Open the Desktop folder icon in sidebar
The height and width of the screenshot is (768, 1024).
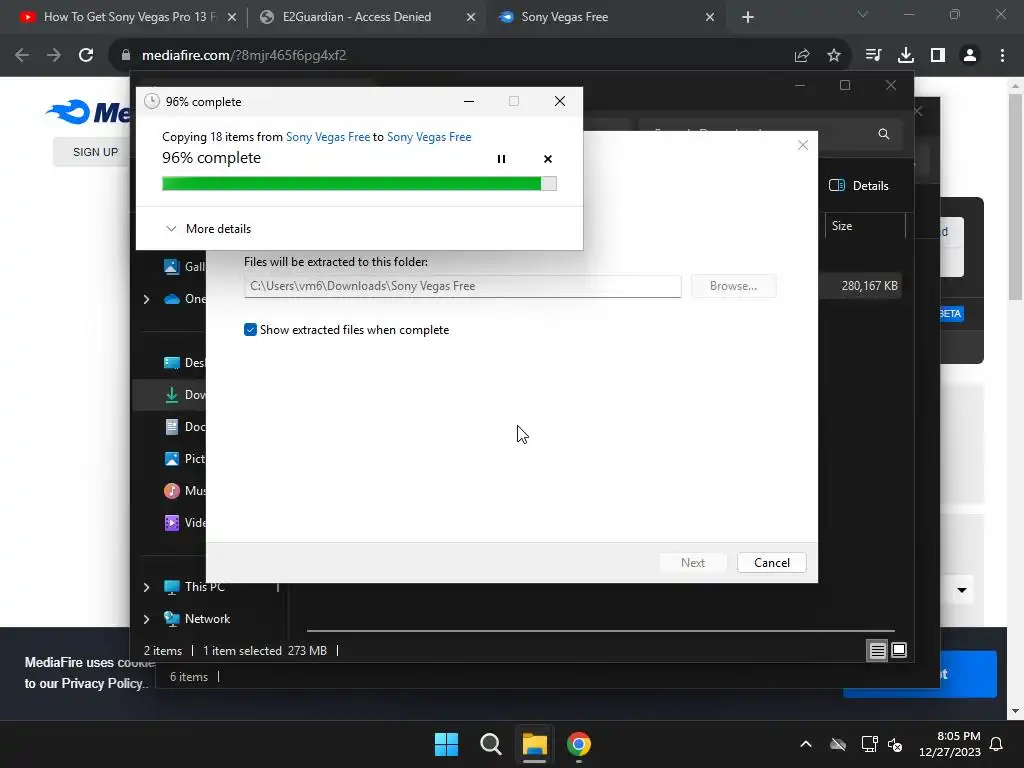pos(172,362)
